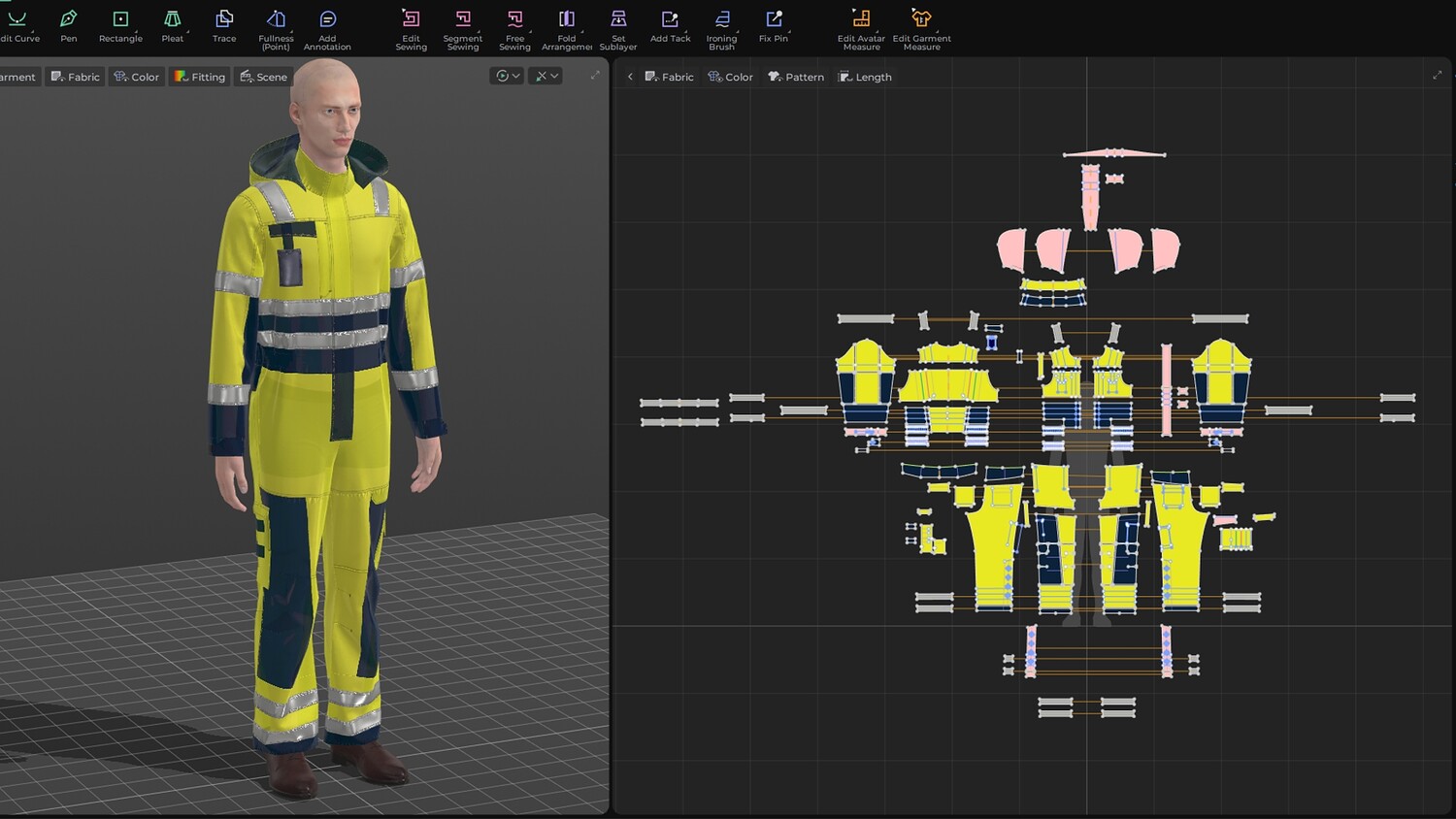This screenshot has width=1456, height=819.
Task: Show Color mode in the 2D pattern window
Action: [730, 77]
